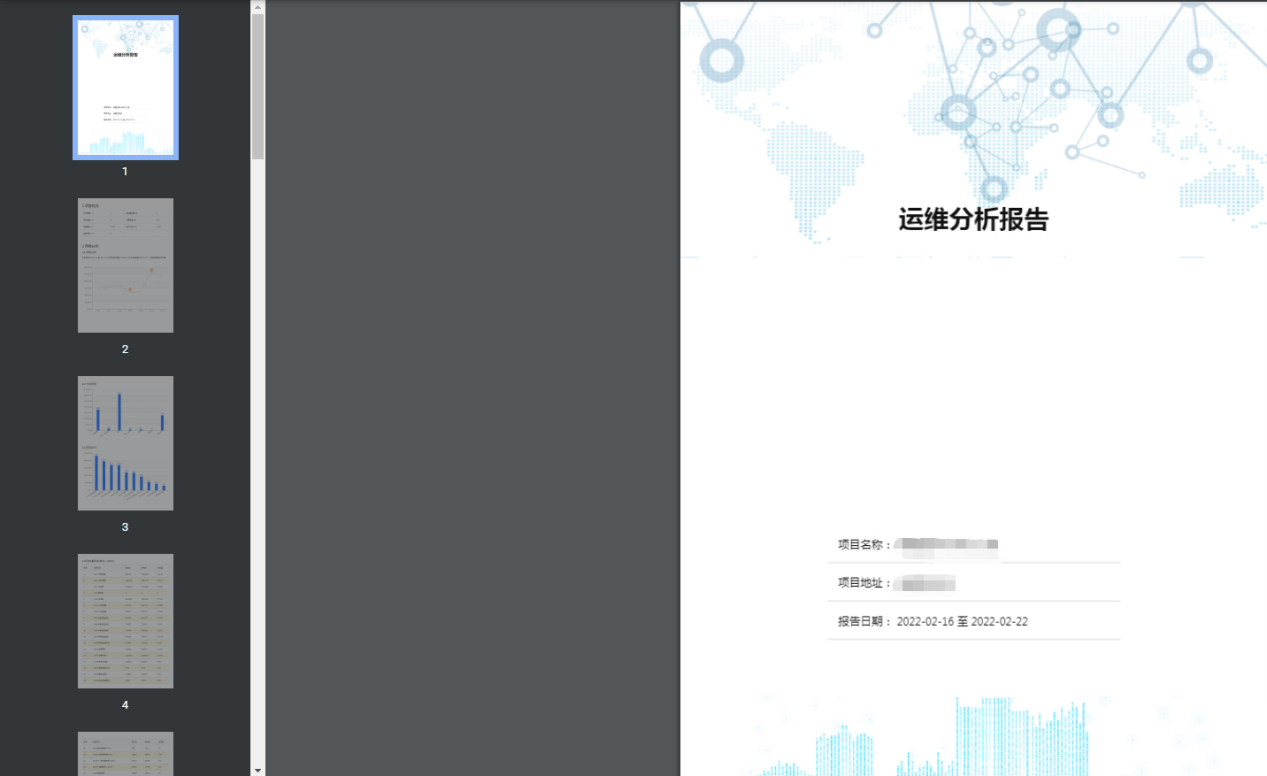1267x776 pixels.
Task: Open page 3 thumbnail with bar charts
Action: [125, 443]
